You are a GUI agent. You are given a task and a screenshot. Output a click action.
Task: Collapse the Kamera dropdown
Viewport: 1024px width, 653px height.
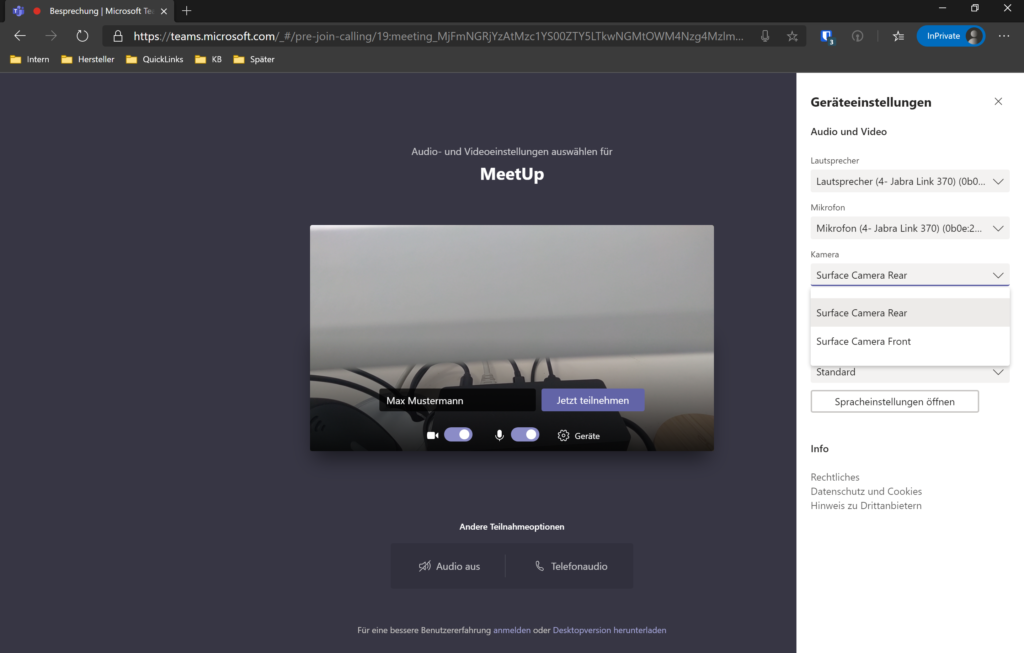tap(910, 275)
